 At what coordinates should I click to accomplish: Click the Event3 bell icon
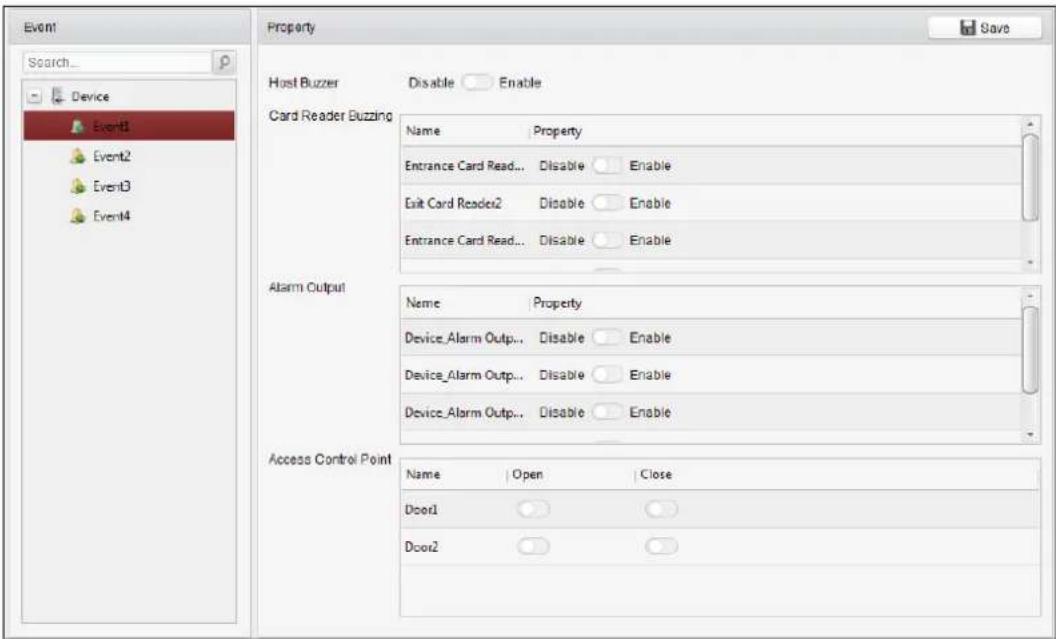79,187
